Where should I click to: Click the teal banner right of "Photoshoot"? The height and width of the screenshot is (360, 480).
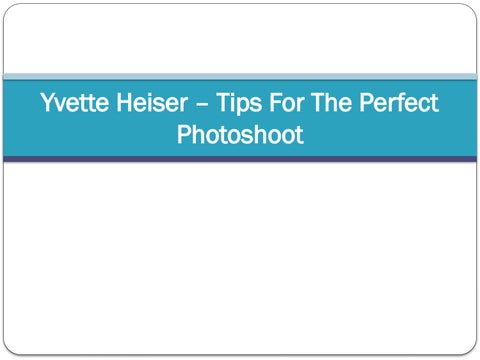point(390,134)
